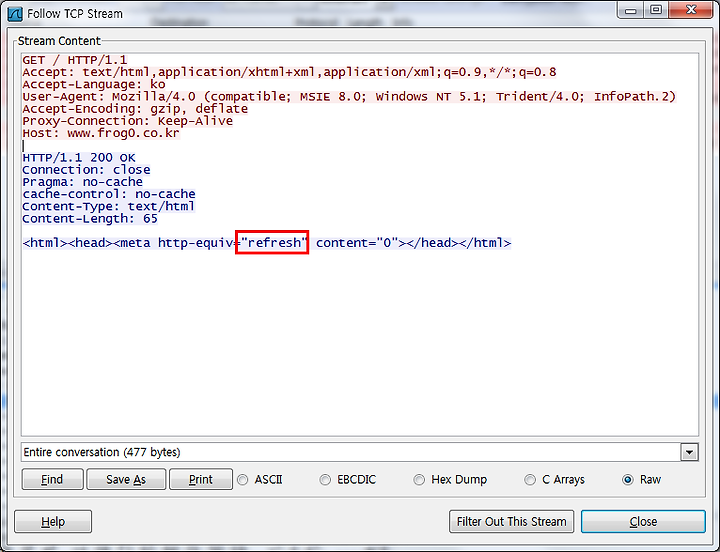Click the Accept-Encoding: gzip, deflate line
The height and width of the screenshot is (552, 720).
[x=135, y=109]
